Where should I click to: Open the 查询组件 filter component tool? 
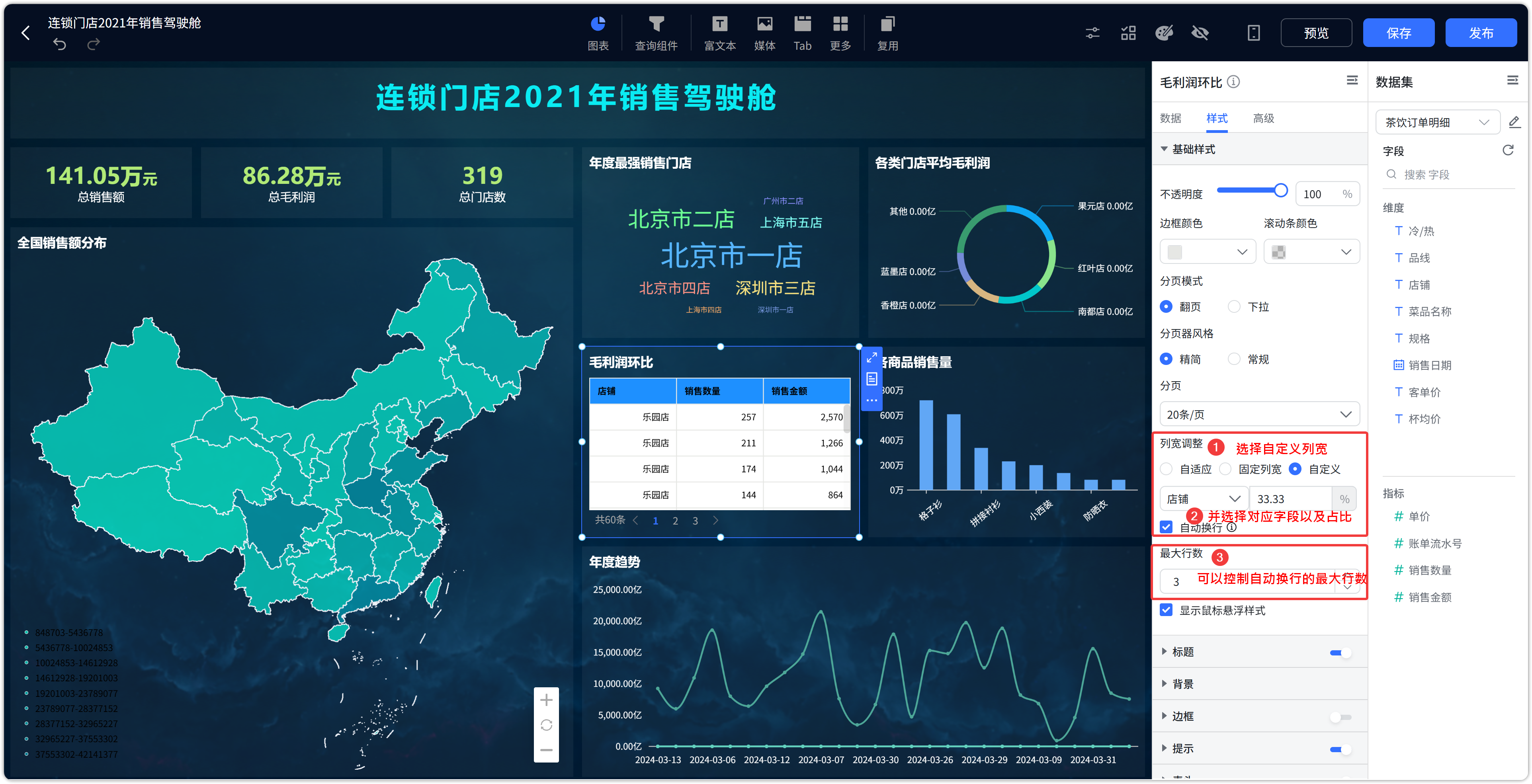(x=656, y=33)
